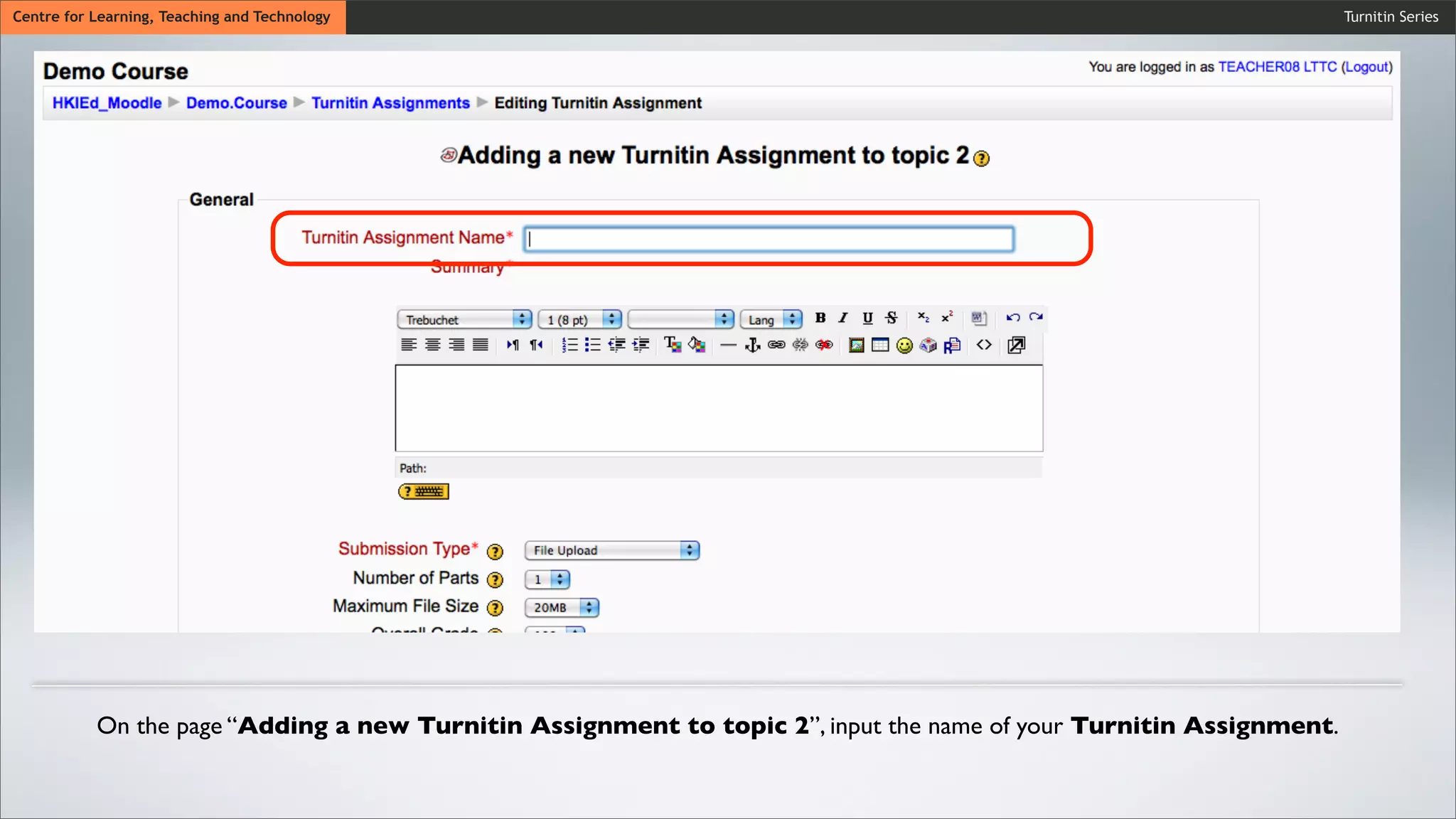Create an anchor with the anchor icon
This screenshot has width=1456, height=819.
(752, 346)
